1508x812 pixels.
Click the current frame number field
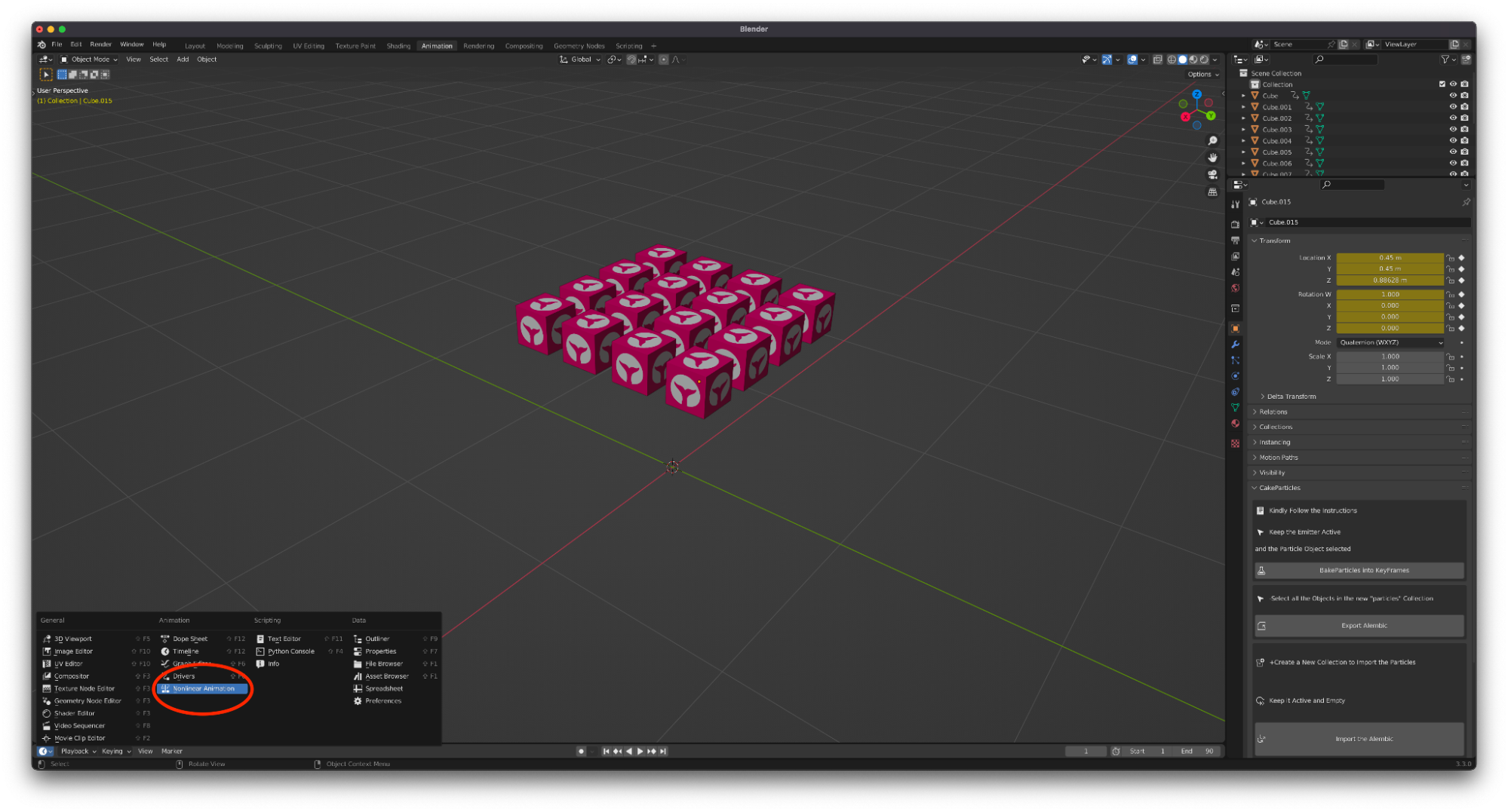[x=1086, y=751]
